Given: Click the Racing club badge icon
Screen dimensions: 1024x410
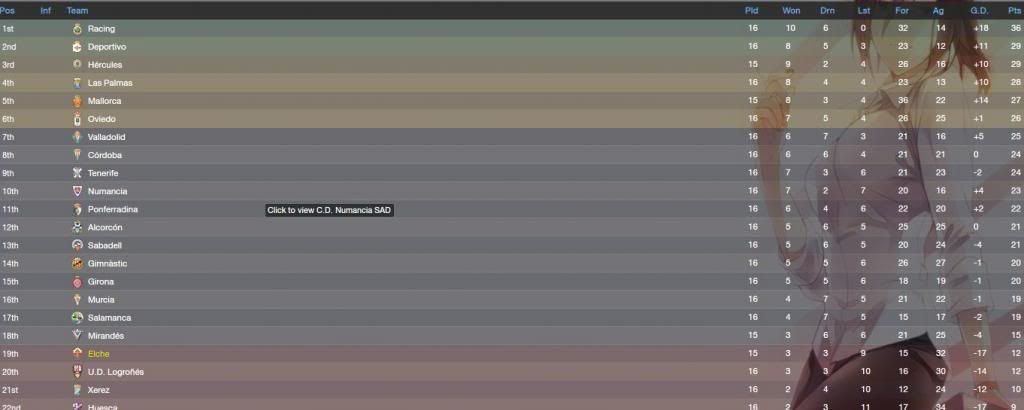Looking at the screenshot, I should click(x=77, y=29).
